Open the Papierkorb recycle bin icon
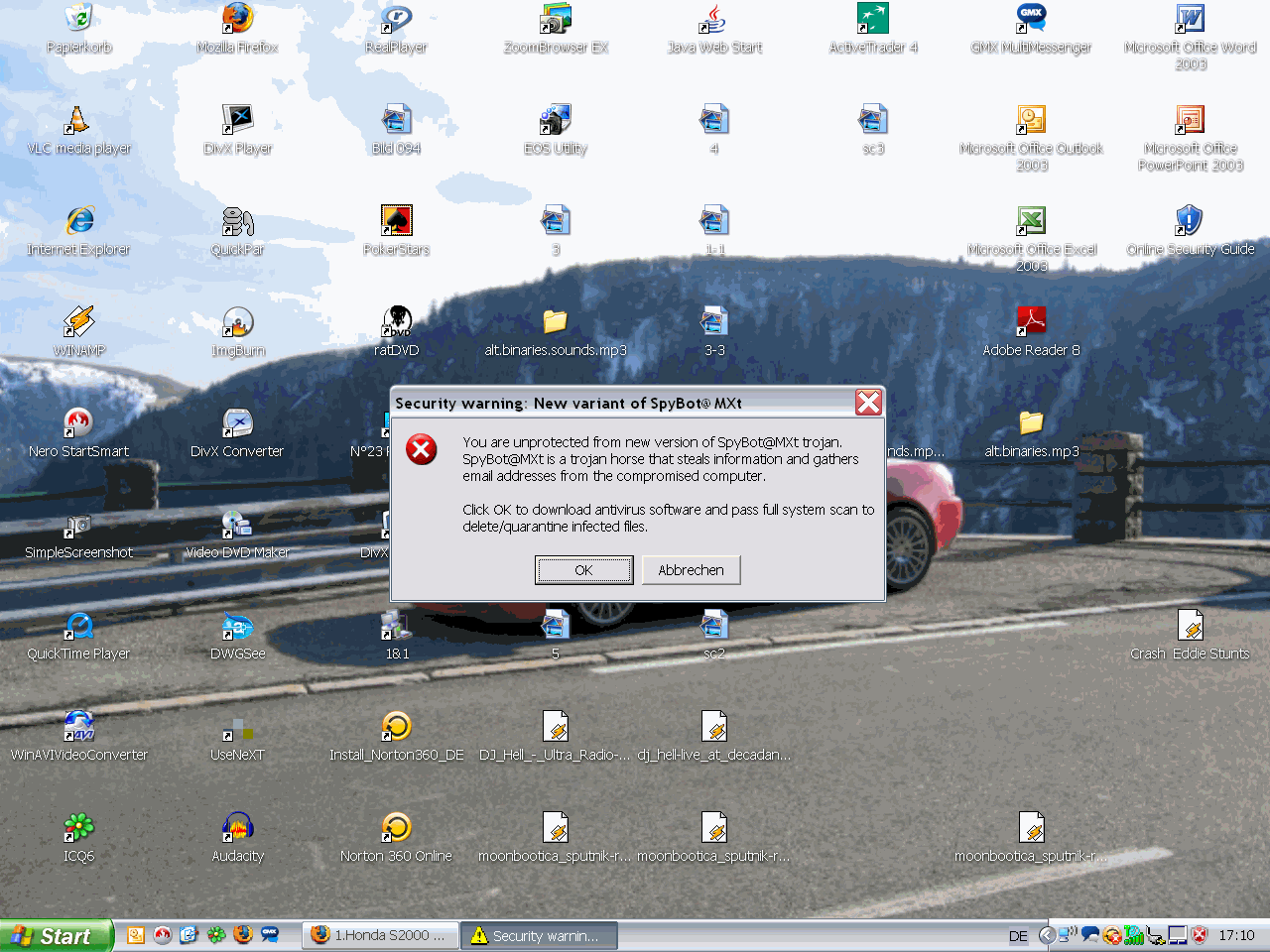1270x952 pixels. [78, 19]
